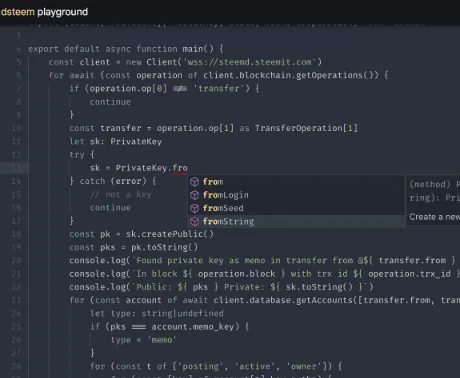Click 'catch (error)' on line 14
Image resolution: width=460 pixels, height=378 pixels.
[113, 181]
